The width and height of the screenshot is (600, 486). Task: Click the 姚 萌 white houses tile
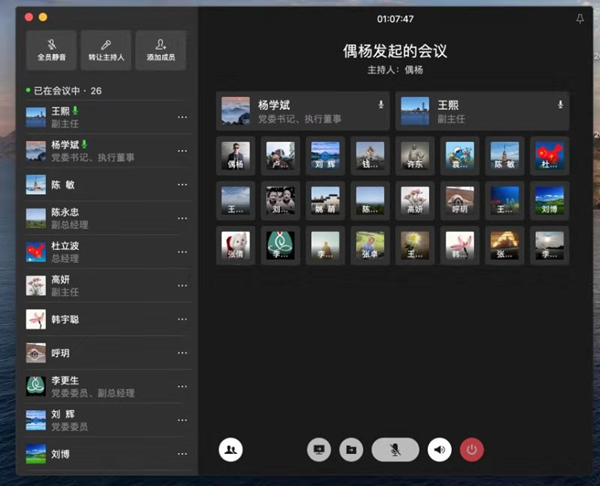(325, 201)
